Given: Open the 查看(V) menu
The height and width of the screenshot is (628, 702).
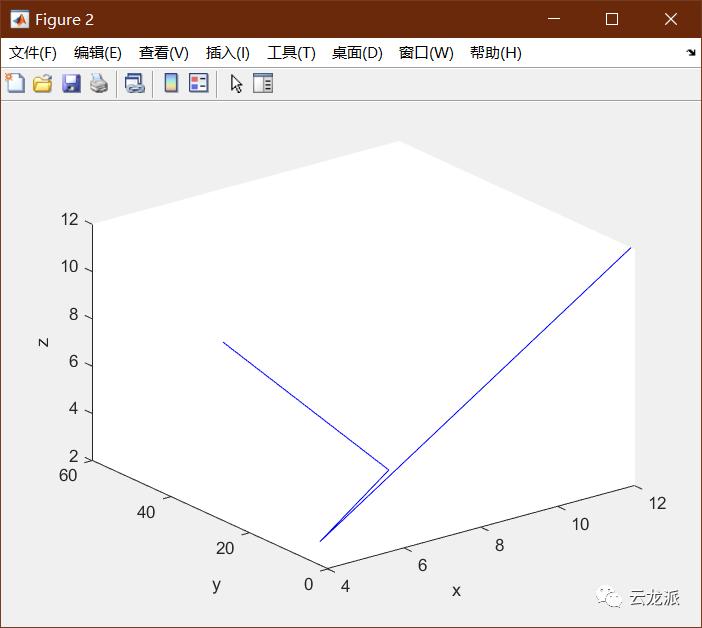Looking at the screenshot, I should (163, 53).
